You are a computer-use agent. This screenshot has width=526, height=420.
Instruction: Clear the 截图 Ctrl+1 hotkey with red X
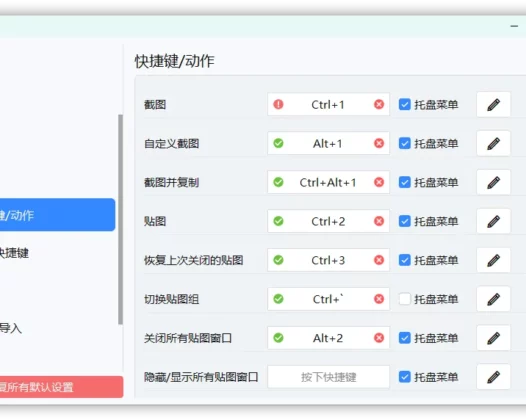tap(379, 104)
